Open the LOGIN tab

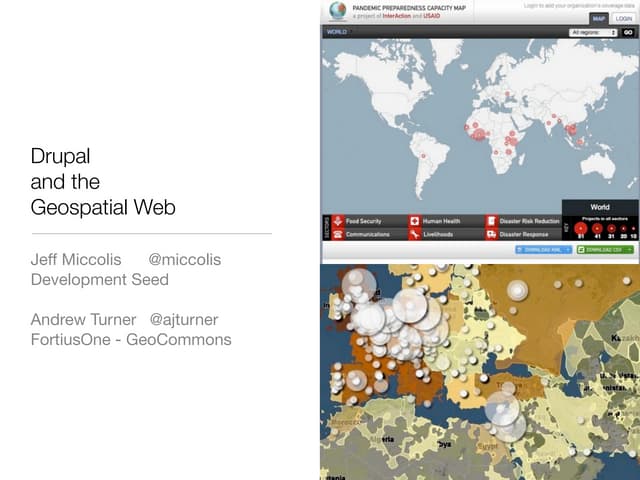pyautogui.click(x=623, y=18)
